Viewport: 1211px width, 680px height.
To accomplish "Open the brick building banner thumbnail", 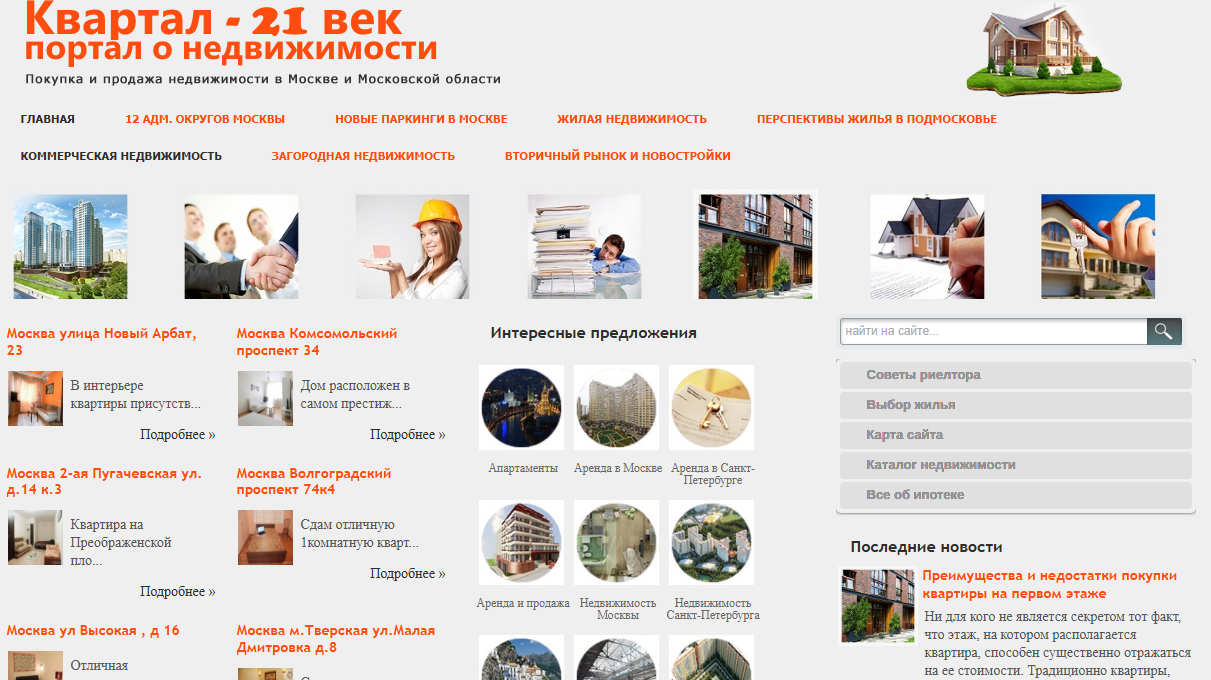I will 755,246.
